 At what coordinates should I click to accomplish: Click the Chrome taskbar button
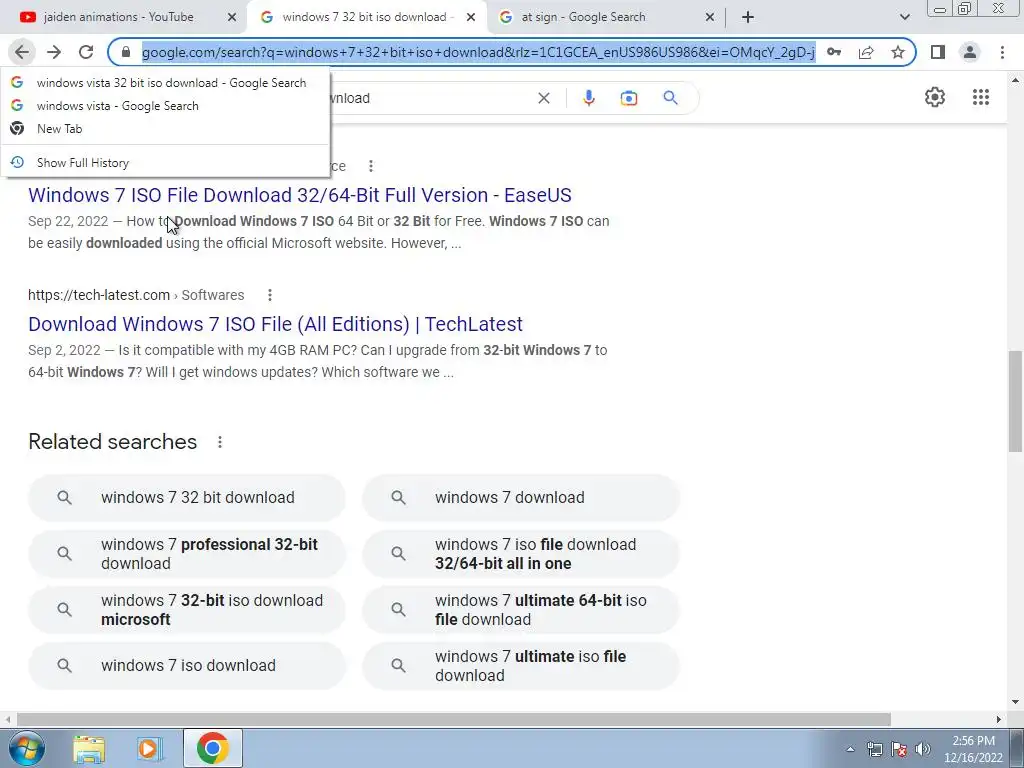pos(212,748)
